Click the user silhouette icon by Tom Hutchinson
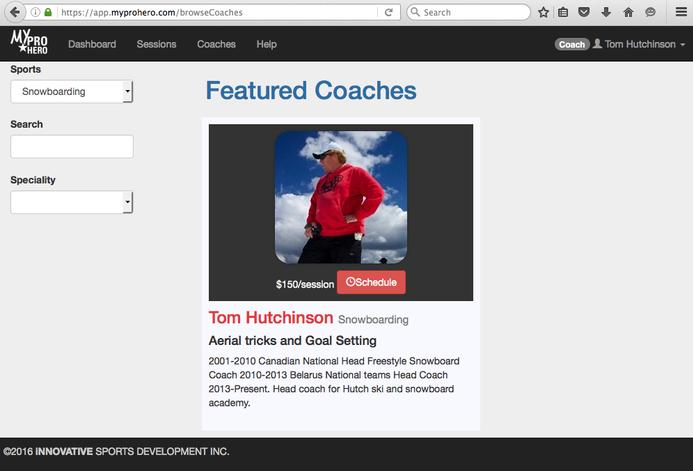693x471 pixels. pos(597,44)
